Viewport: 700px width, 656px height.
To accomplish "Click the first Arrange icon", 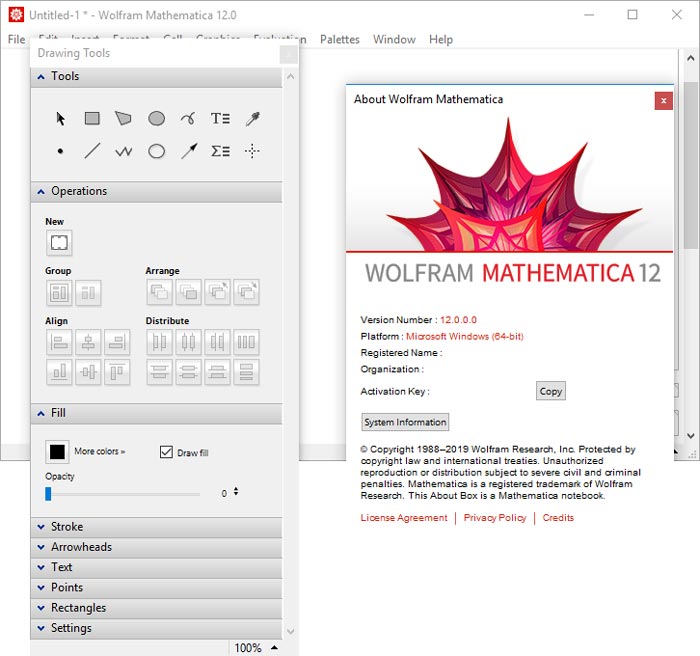I will click(x=159, y=292).
